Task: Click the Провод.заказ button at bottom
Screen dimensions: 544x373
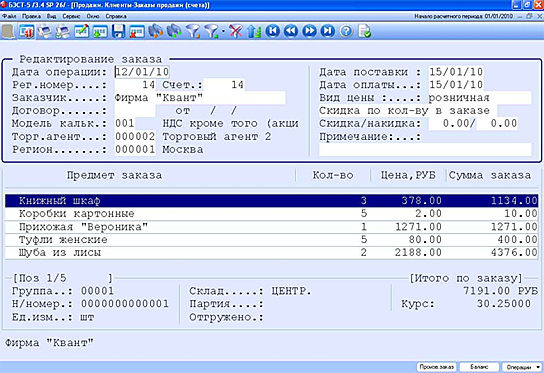Action: [437, 367]
